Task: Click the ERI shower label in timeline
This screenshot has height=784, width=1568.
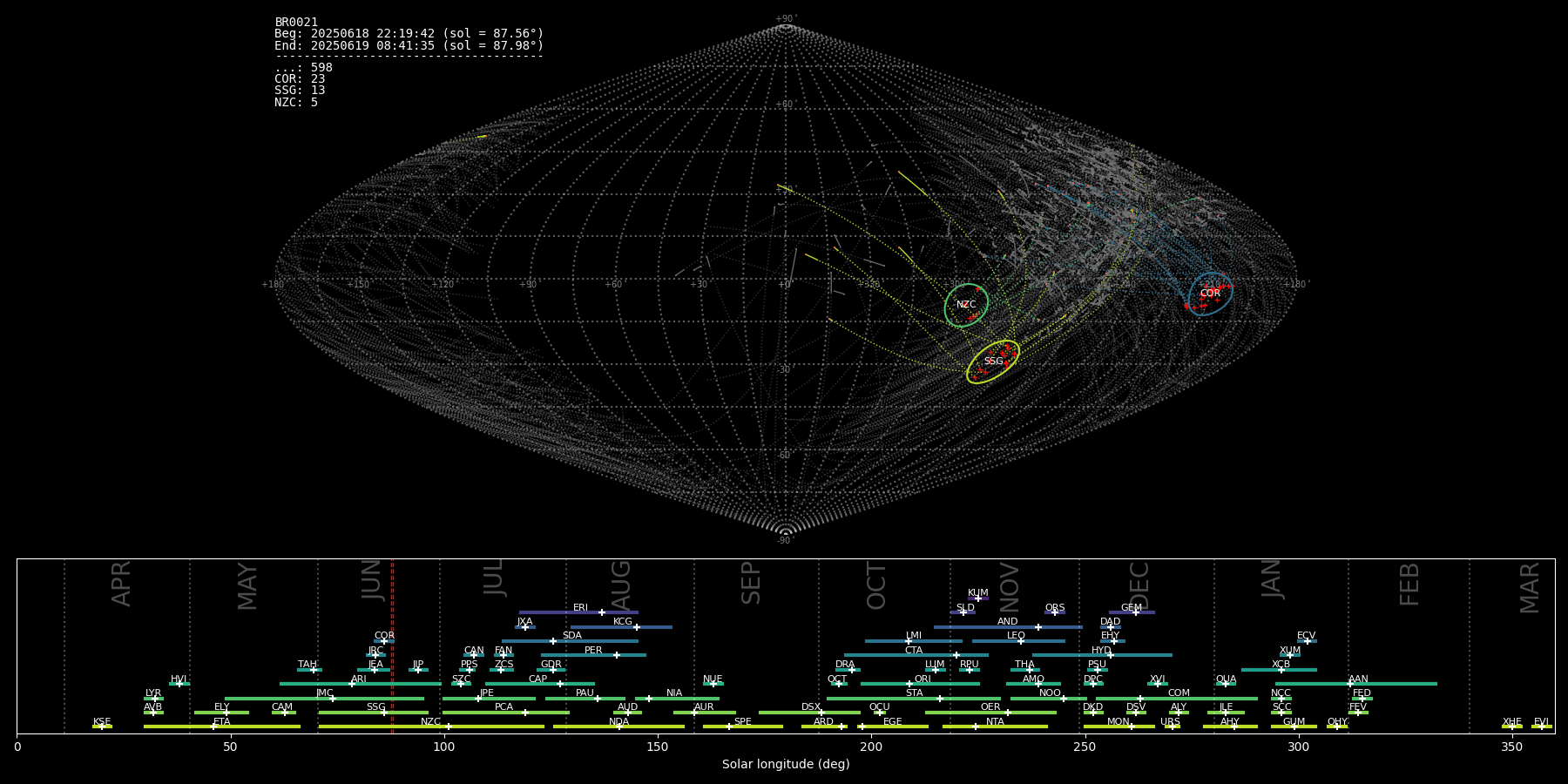Action: point(580,608)
